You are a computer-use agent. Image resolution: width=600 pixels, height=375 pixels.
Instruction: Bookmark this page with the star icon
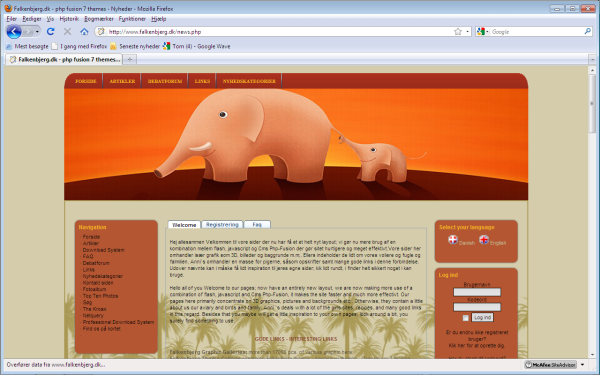[458, 32]
